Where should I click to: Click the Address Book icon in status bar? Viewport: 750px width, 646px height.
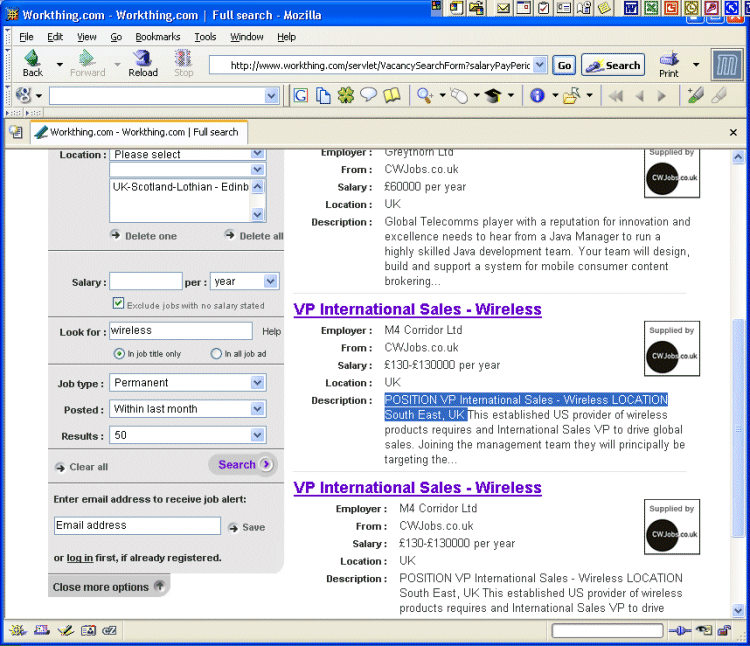88,631
